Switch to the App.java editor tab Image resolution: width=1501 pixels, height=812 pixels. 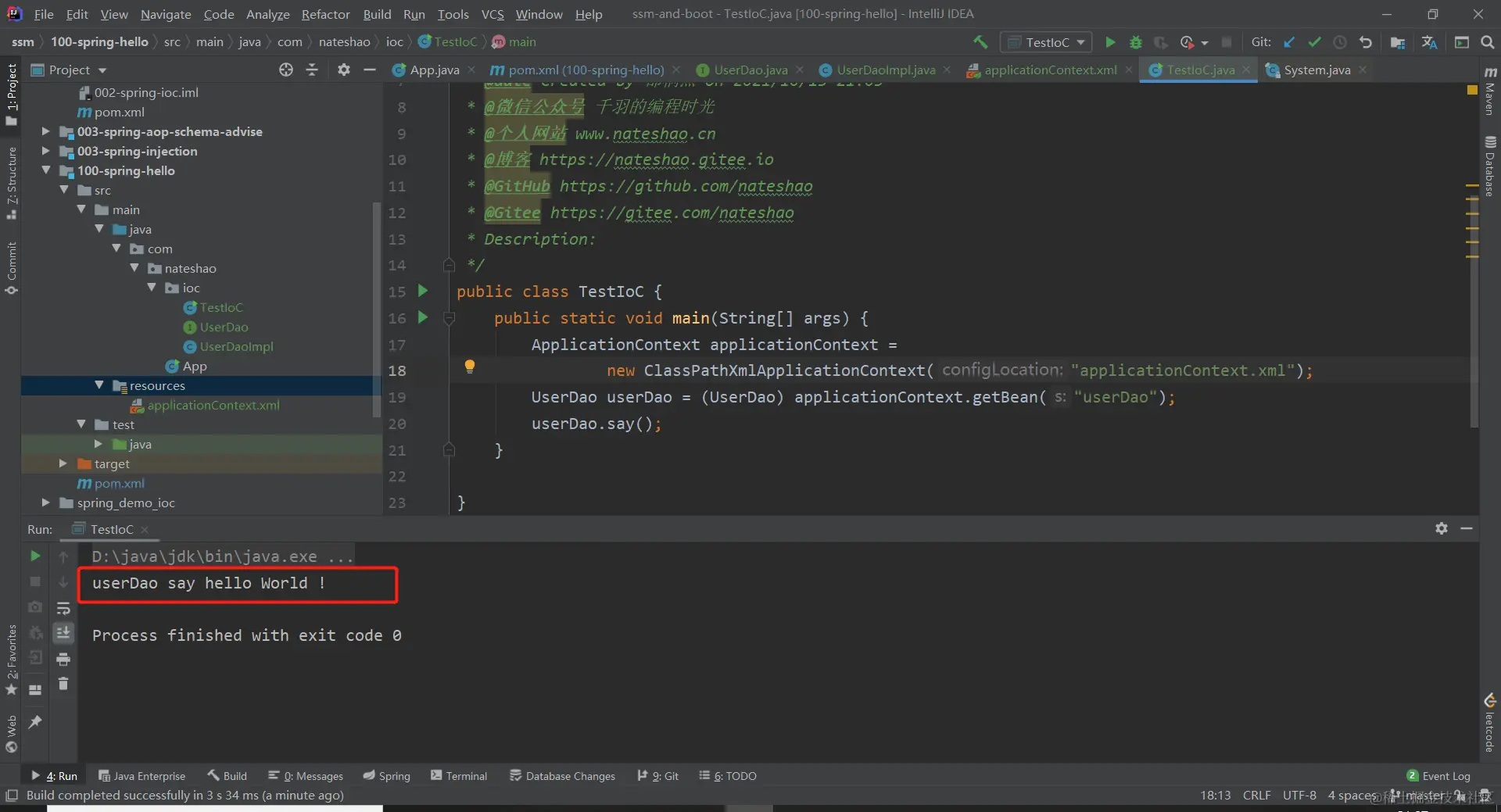click(x=434, y=70)
